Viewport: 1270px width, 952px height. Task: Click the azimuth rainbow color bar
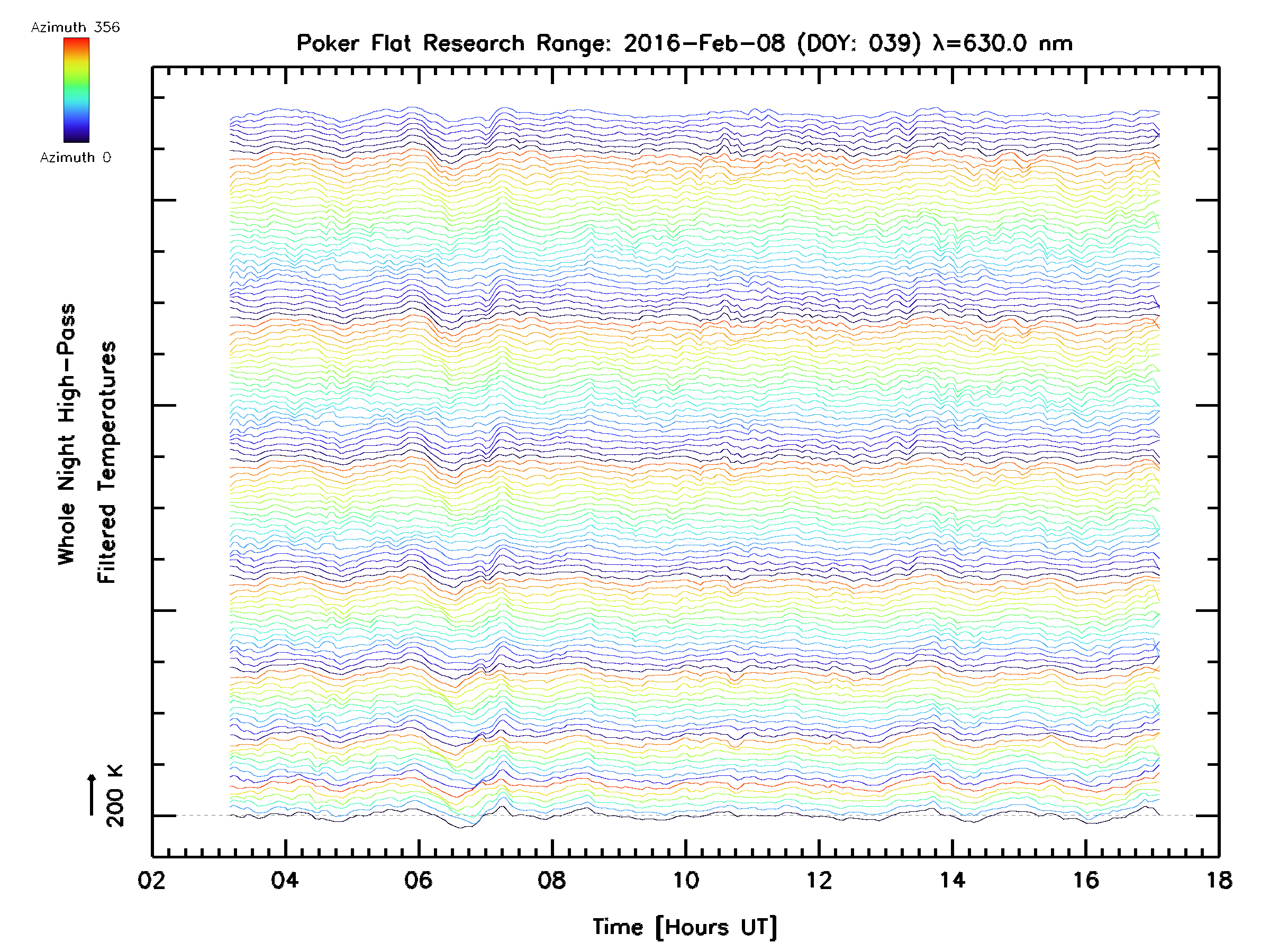coord(76,90)
